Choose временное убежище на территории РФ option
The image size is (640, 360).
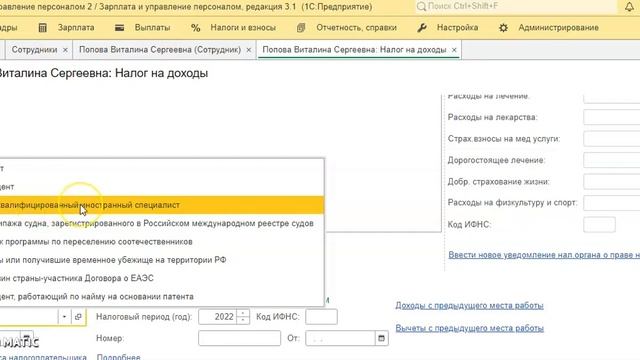tap(162, 260)
